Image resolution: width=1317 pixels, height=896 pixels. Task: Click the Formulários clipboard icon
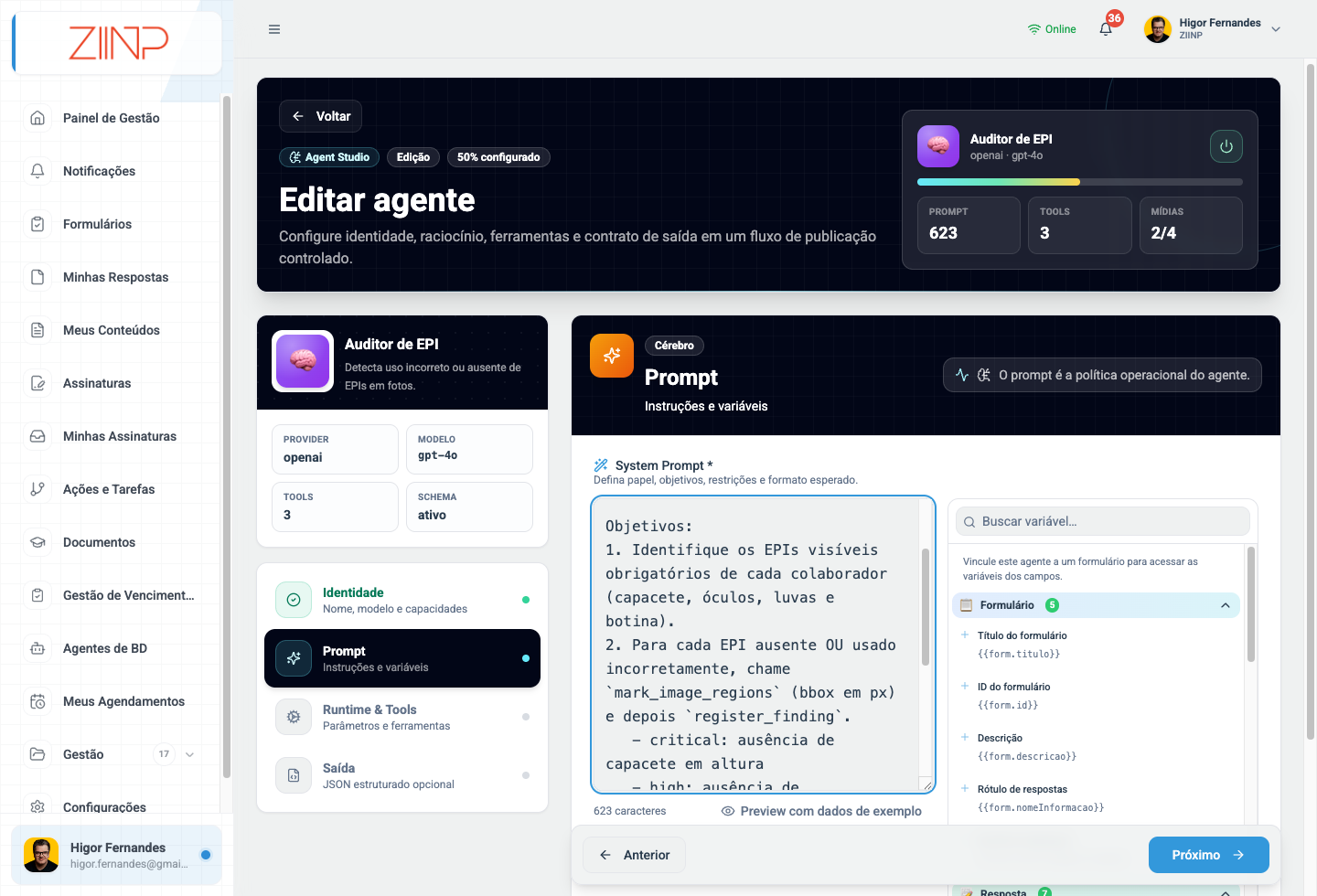pos(37,224)
